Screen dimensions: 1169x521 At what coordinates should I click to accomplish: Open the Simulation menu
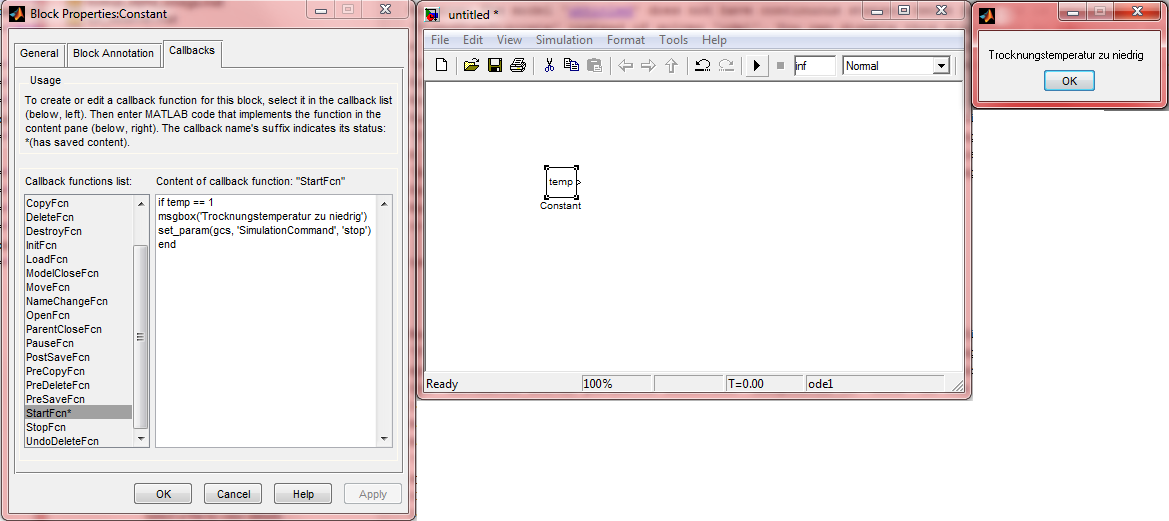564,40
